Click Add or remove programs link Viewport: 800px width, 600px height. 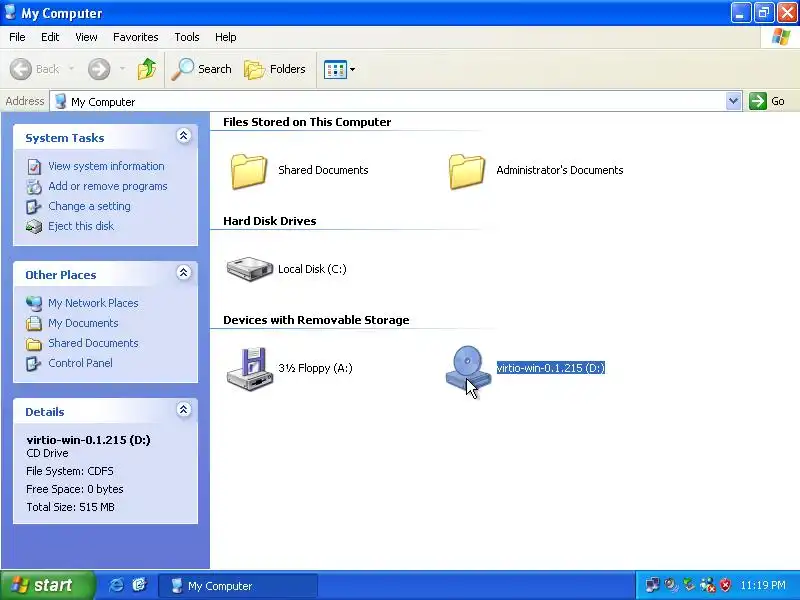point(108,186)
